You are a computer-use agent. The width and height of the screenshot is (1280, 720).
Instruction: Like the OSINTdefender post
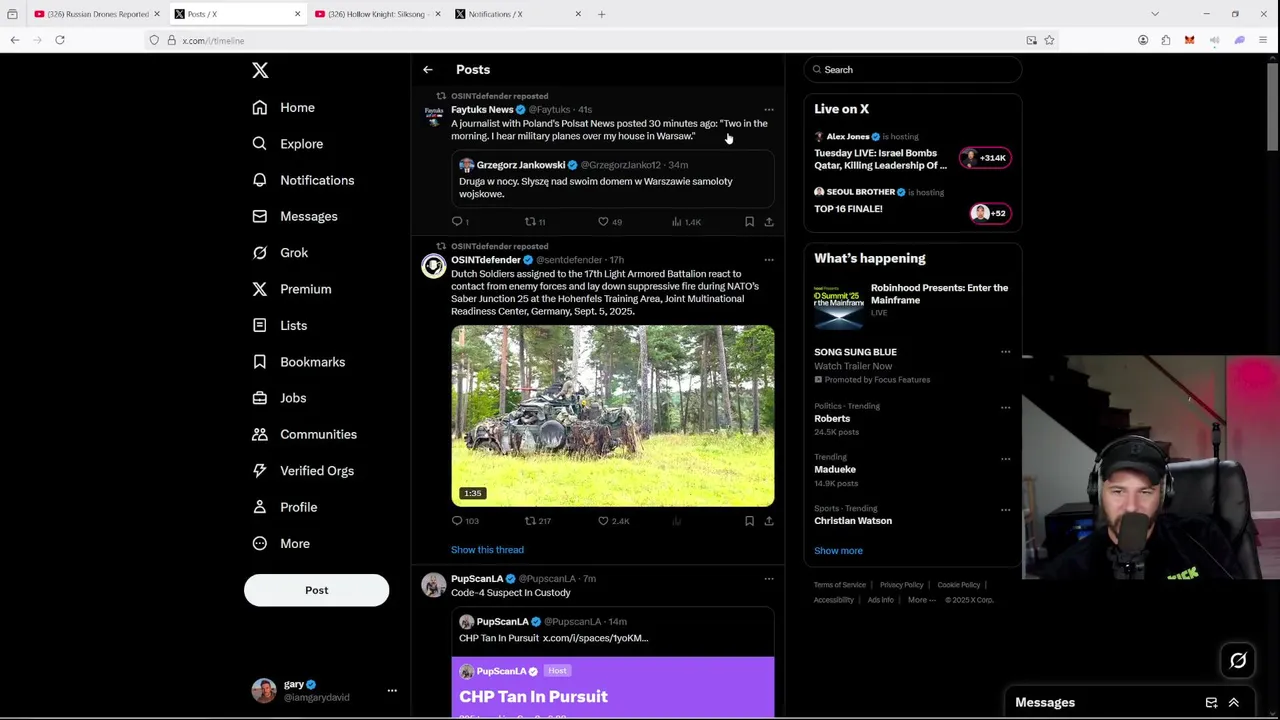point(613,521)
